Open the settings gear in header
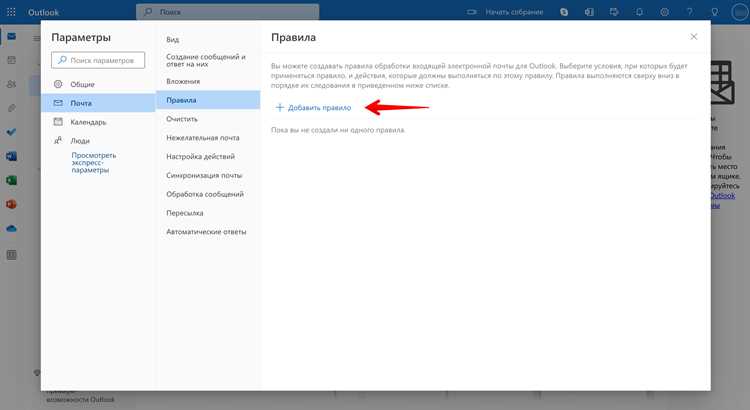This screenshot has width=750, height=410. 664,12
